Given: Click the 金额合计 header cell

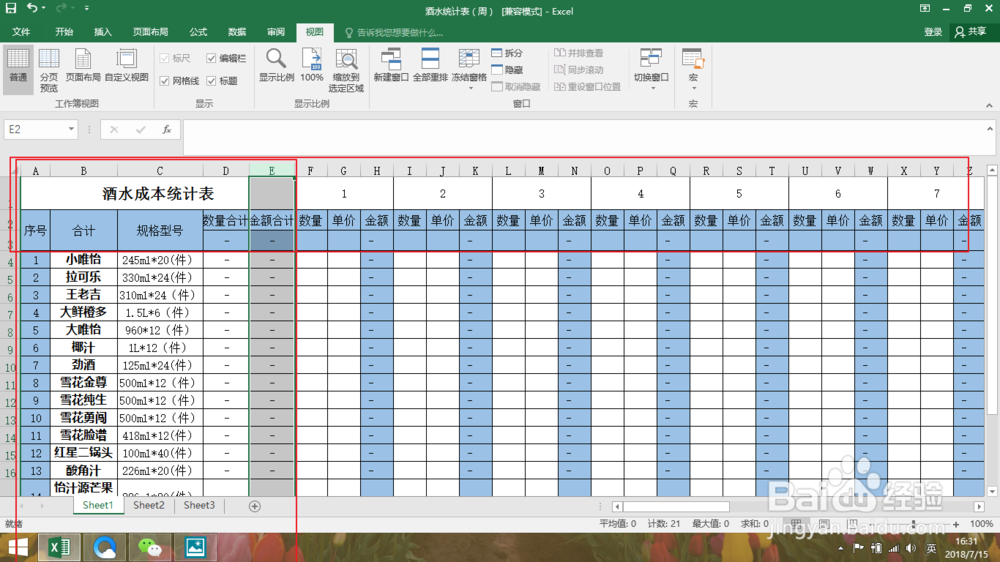Looking at the screenshot, I should tap(272, 221).
